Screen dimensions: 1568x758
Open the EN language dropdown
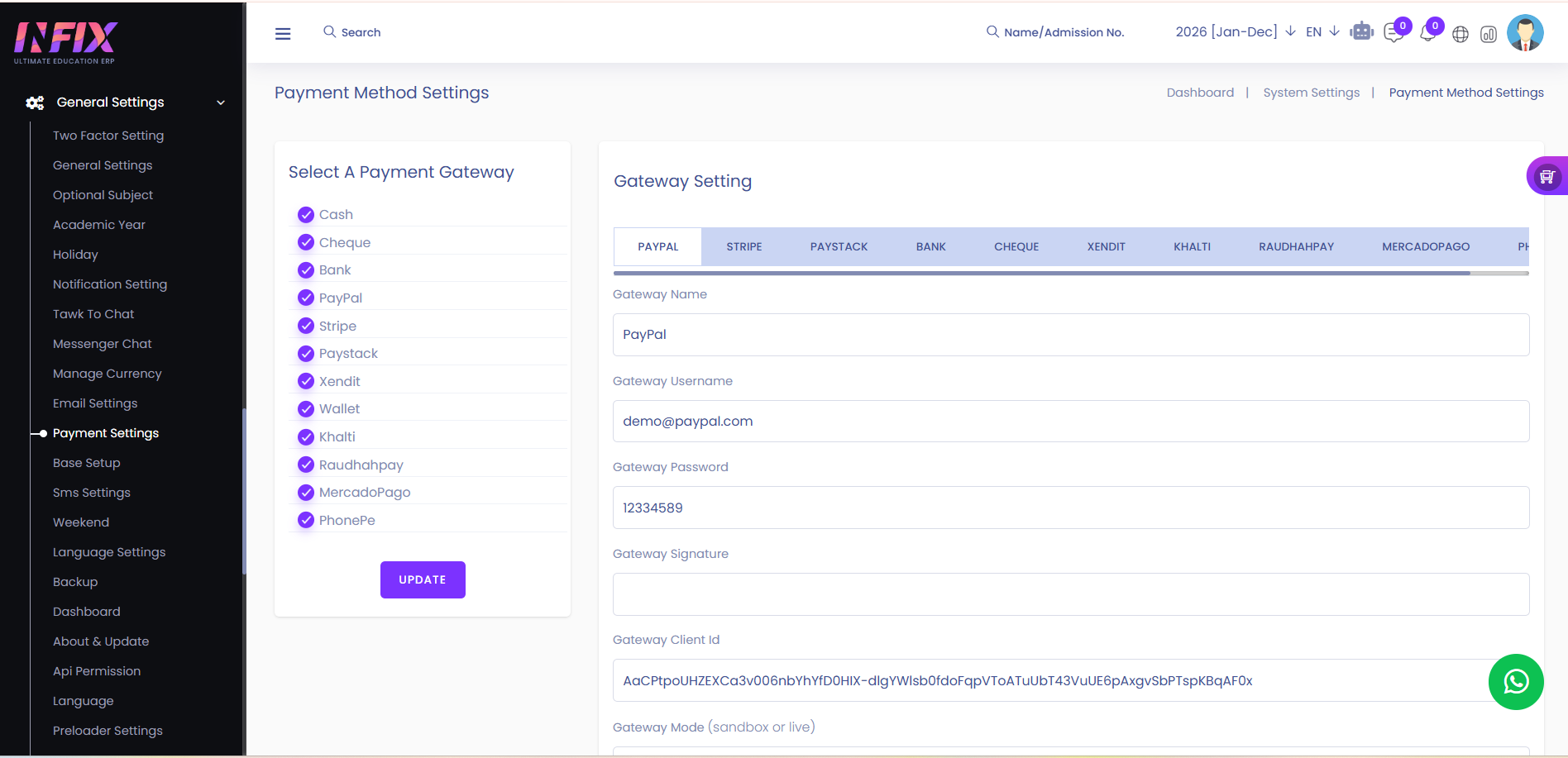pyautogui.click(x=1322, y=31)
